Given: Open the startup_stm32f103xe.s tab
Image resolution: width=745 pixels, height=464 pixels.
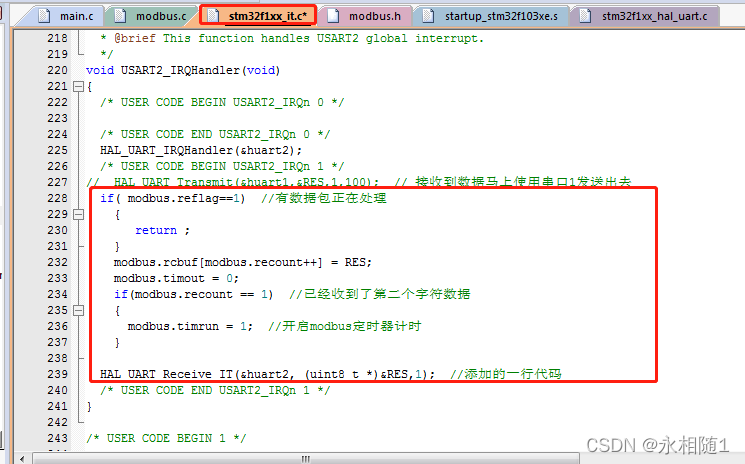Looking at the screenshot, I should (x=490, y=16).
